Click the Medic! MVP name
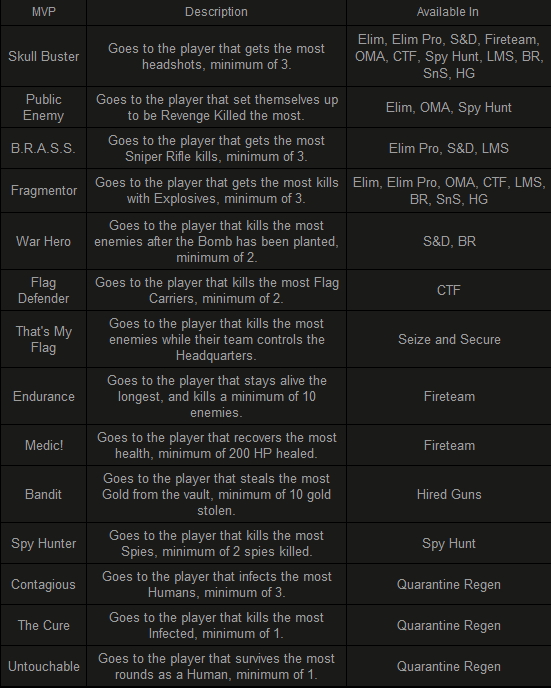Viewport: 551px width, 688px height. tap(43, 445)
